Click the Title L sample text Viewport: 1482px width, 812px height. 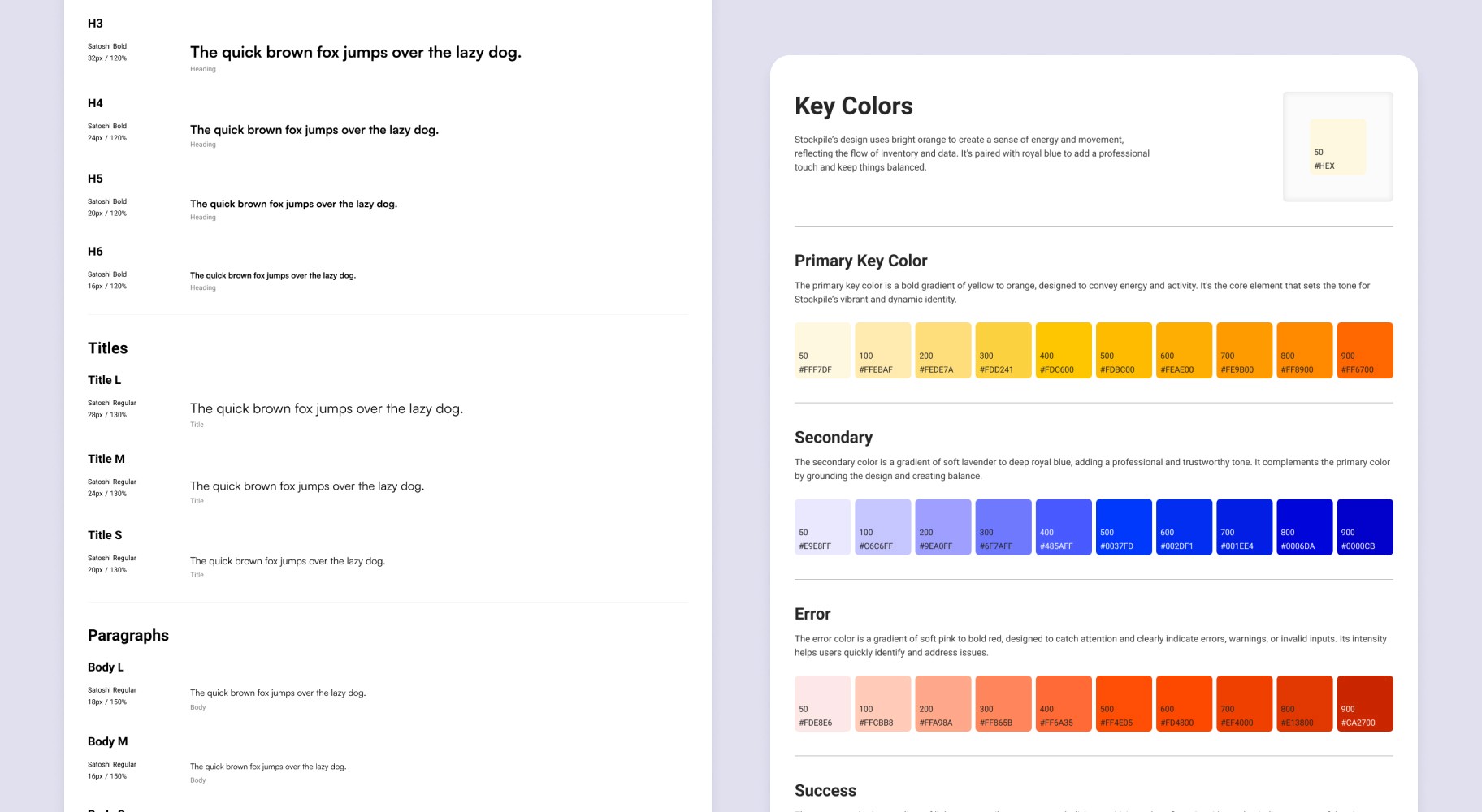(x=327, y=409)
